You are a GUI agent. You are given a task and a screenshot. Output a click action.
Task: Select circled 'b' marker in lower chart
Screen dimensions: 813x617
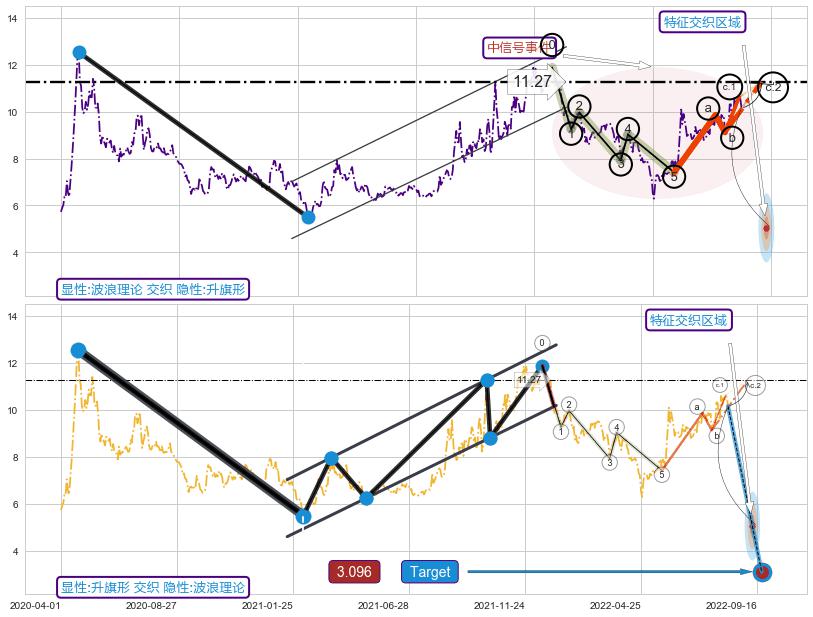[x=716, y=436]
